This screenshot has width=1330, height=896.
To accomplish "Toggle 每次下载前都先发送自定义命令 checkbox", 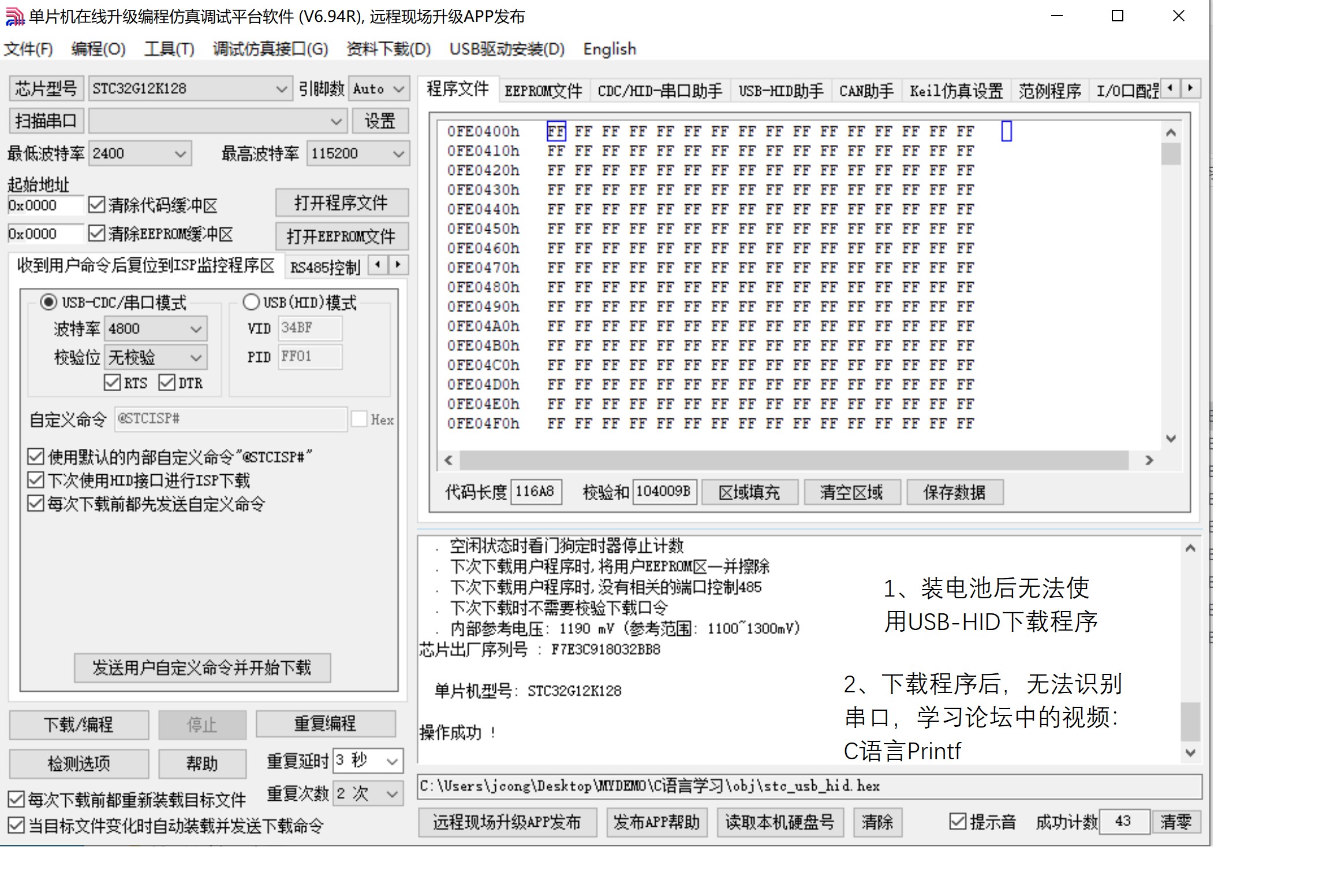I will pos(36,504).
